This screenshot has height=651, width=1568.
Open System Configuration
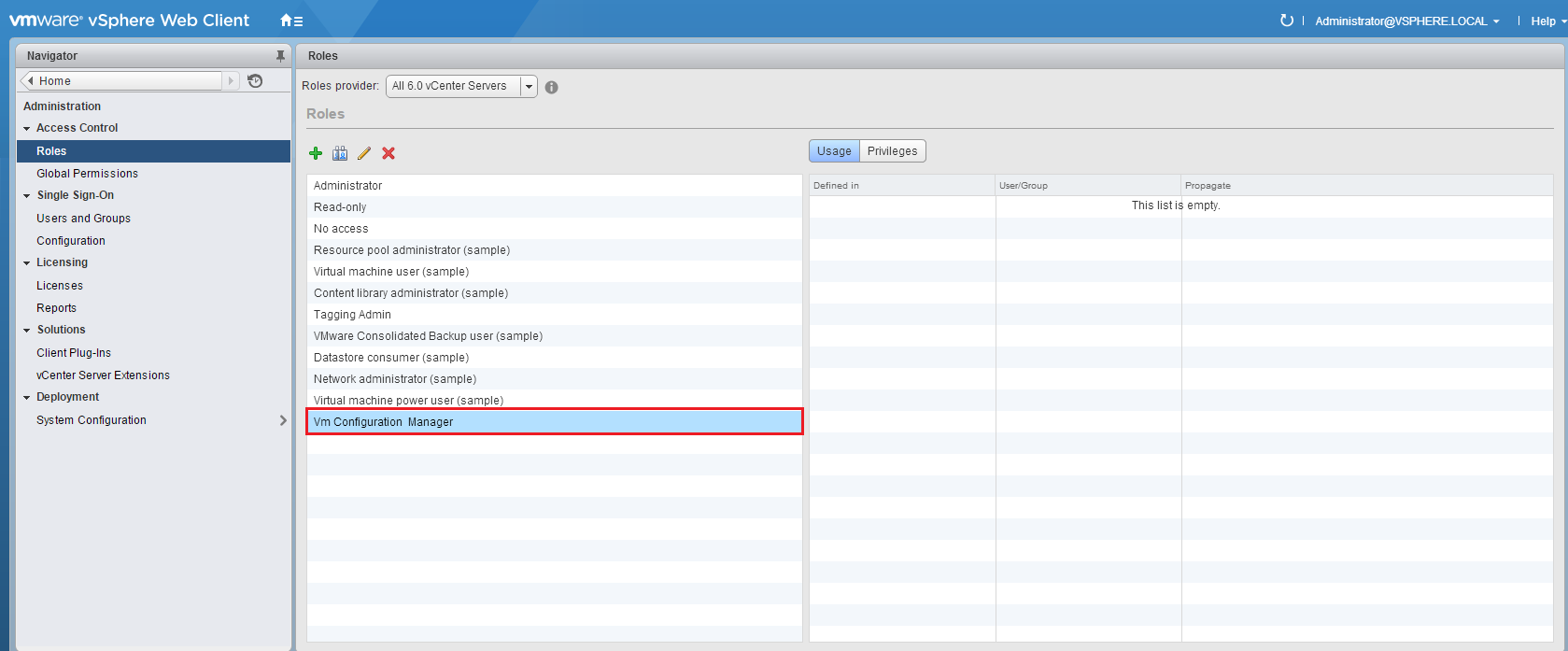(x=92, y=420)
